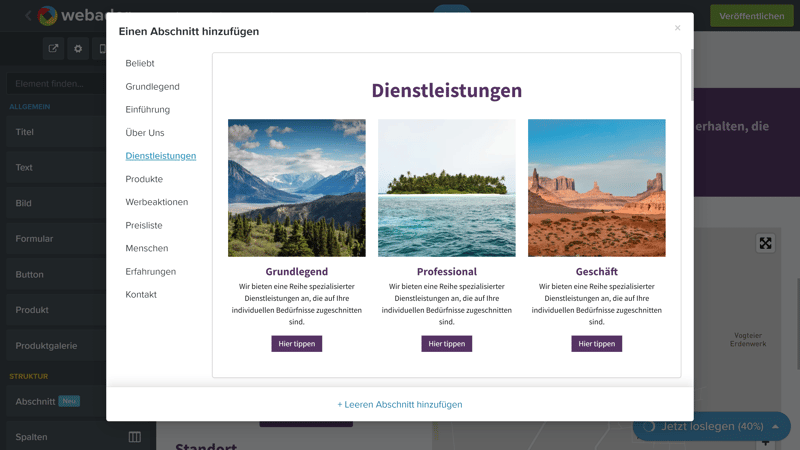The image size is (800, 450).
Task: Click the desert canyon thumbnail
Action: [596, 188]
